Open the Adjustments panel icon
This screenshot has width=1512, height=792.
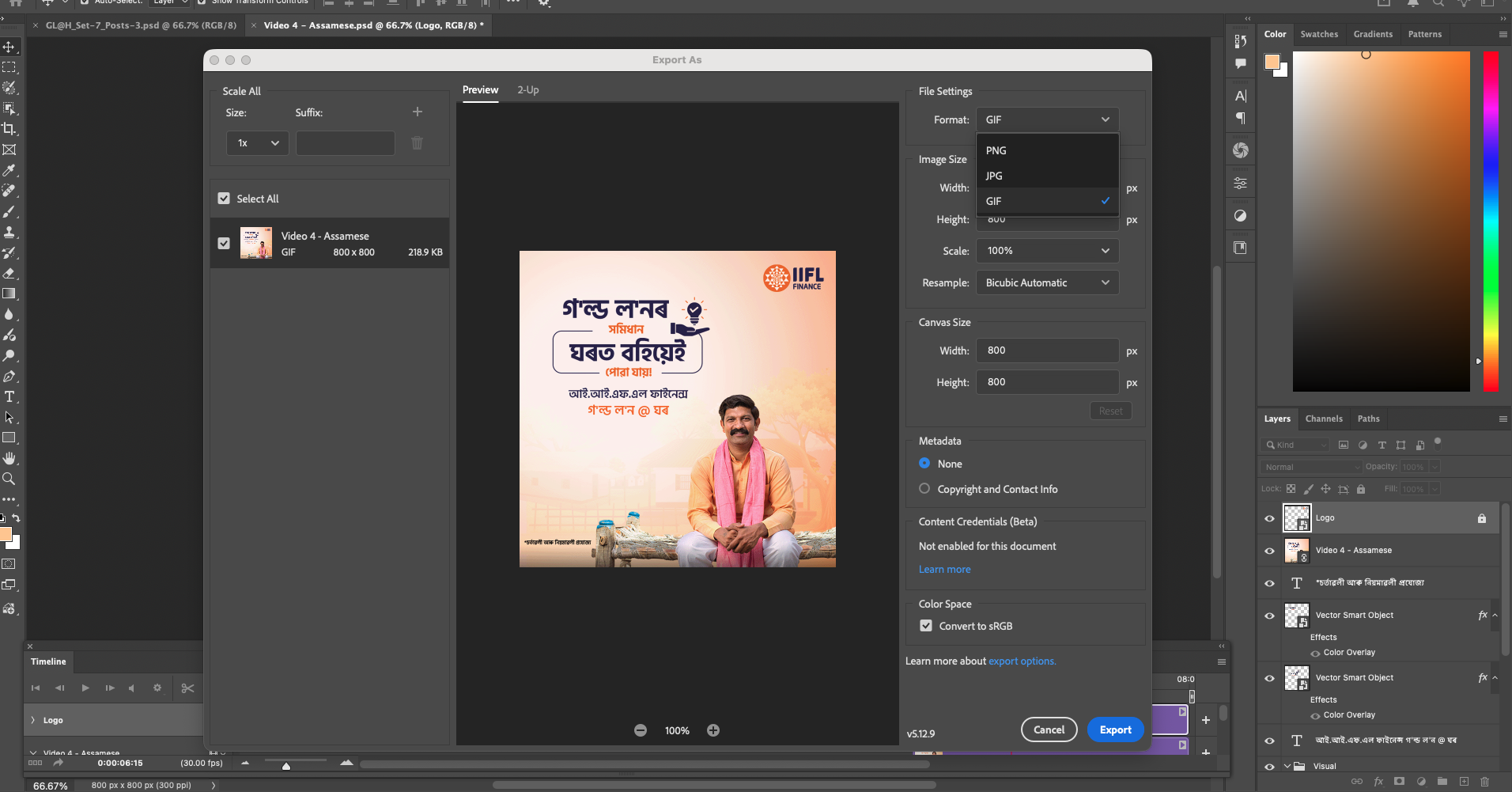(1241, 215)
